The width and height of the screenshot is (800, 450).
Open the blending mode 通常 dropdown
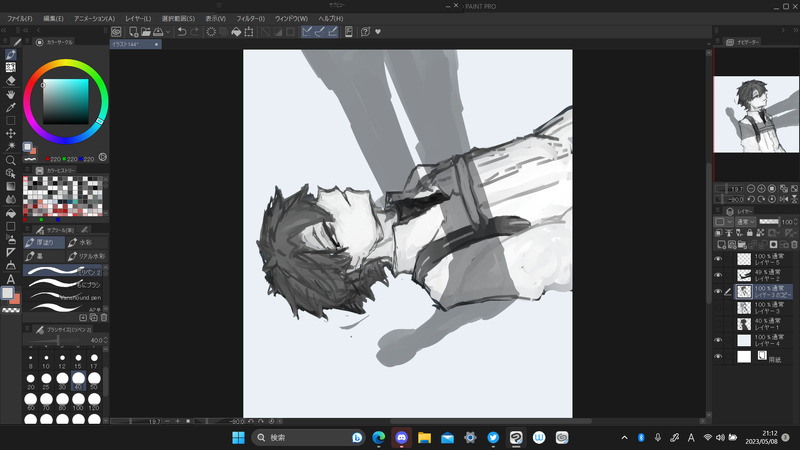(x=745, y=221)
